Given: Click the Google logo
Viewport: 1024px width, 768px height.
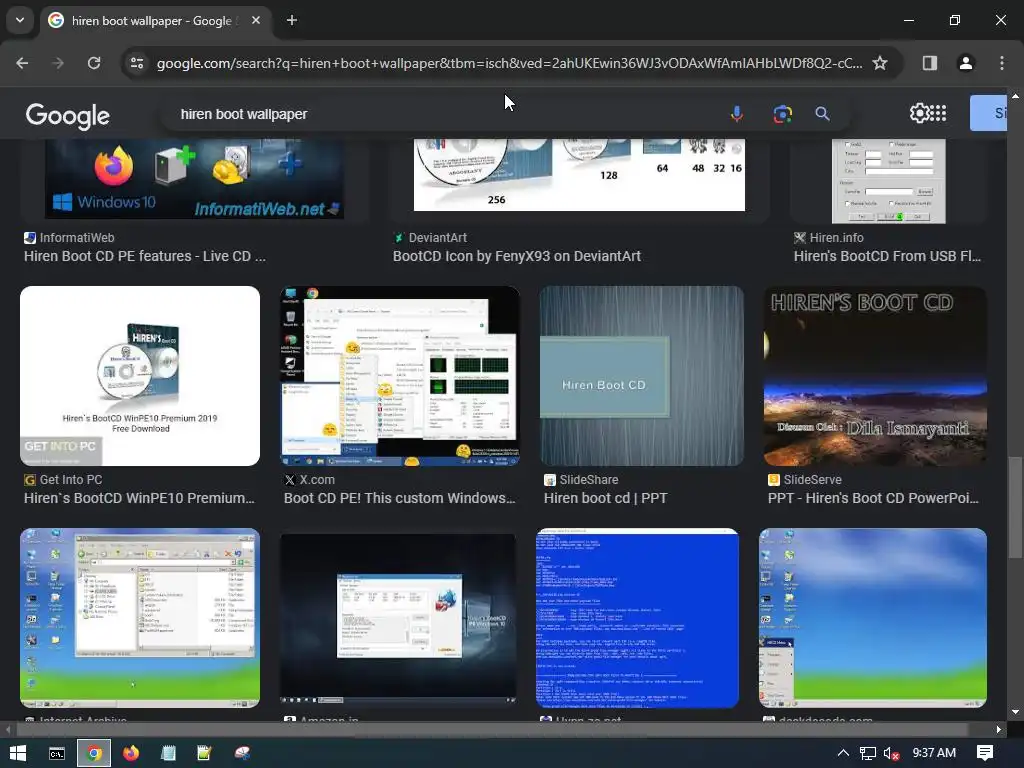Looking at the screenshot, I should click(x=68, y=116).
